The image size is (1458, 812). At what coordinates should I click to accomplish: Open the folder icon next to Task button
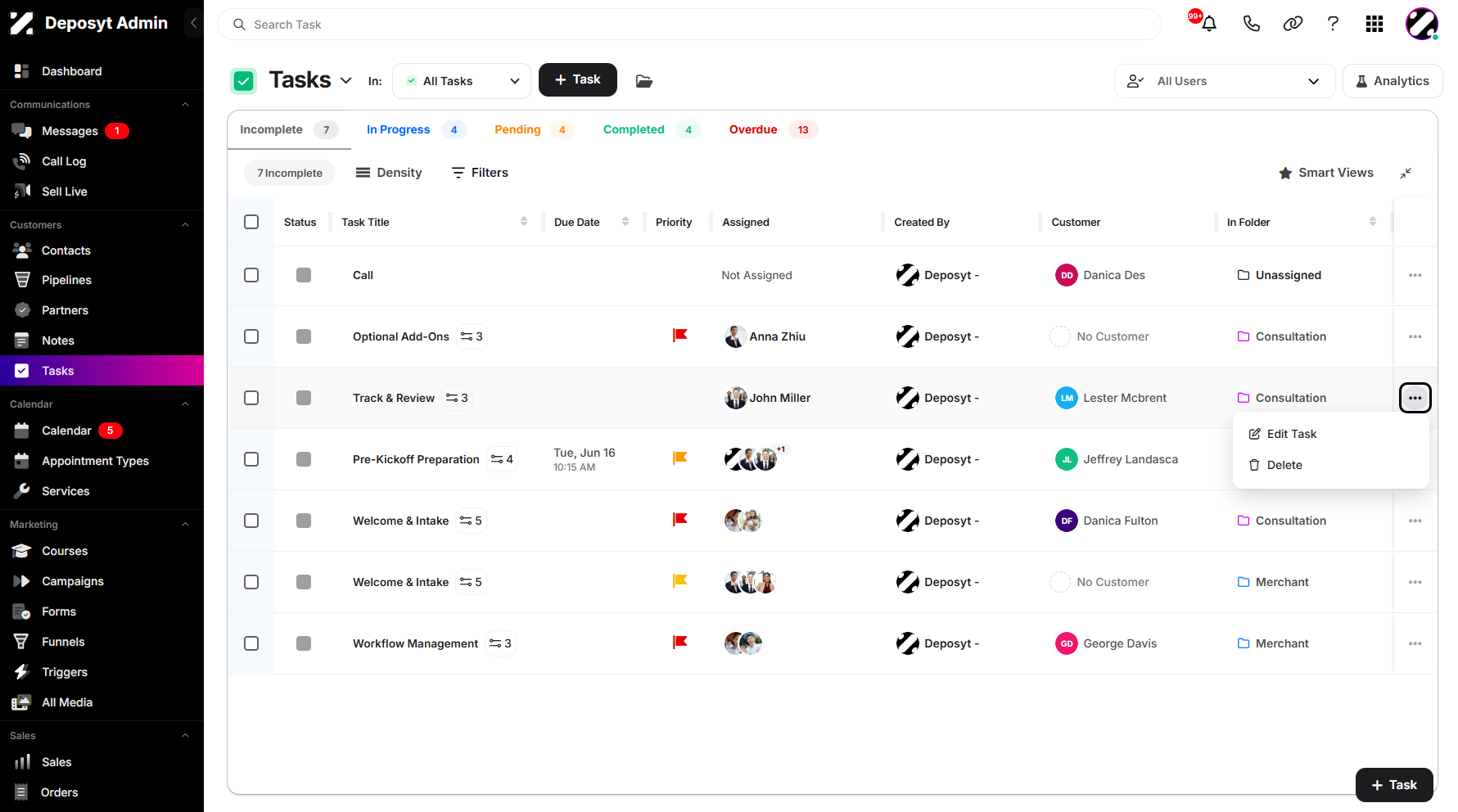[644, 81]
